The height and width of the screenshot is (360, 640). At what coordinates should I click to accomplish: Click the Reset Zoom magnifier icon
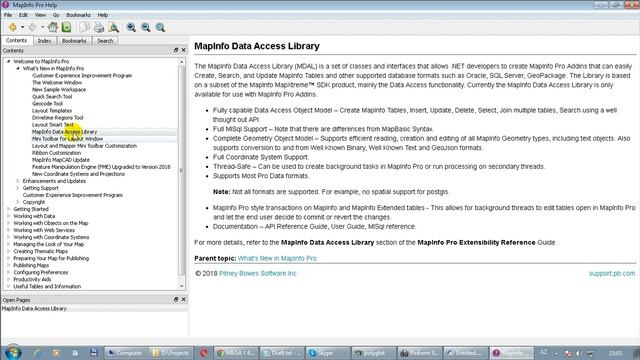click(160, 27)
